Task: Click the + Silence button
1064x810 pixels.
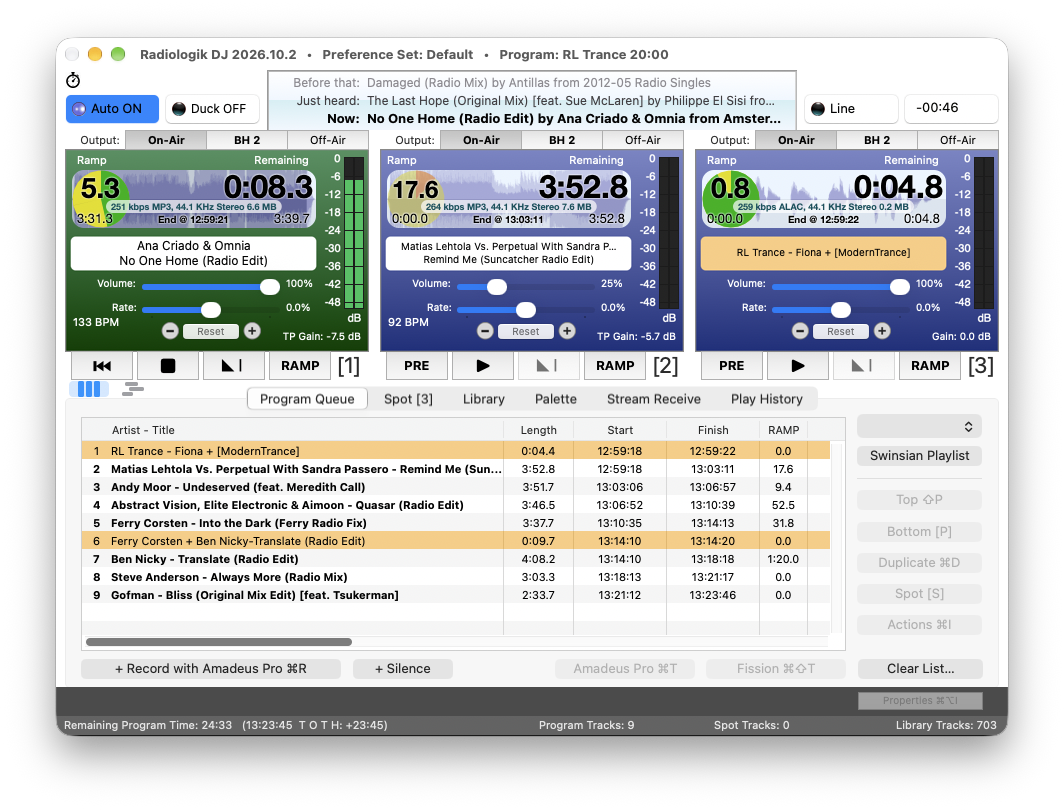Action: (x=403, y=669)
